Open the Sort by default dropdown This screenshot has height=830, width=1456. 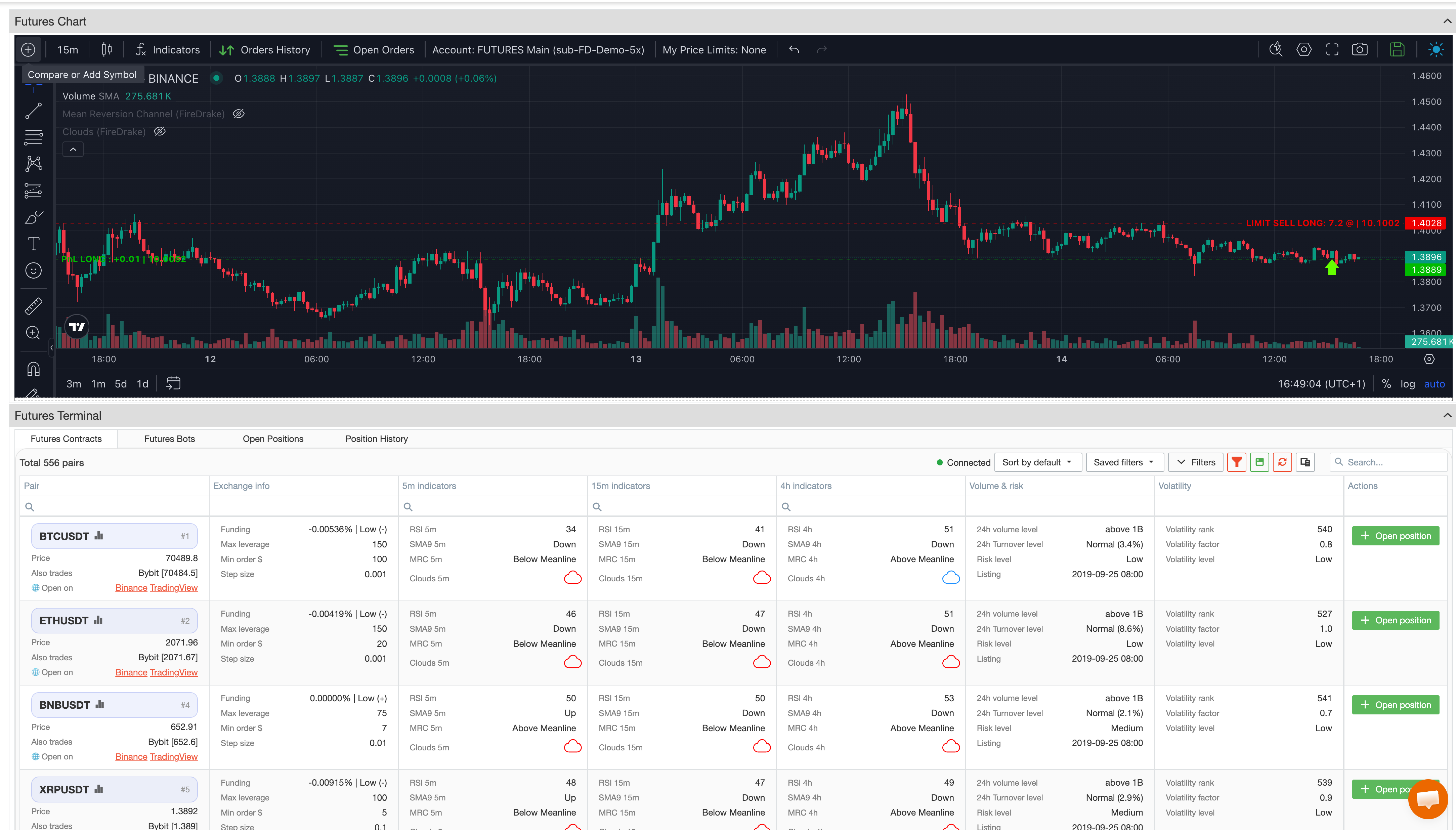(x=1038, y=462)
